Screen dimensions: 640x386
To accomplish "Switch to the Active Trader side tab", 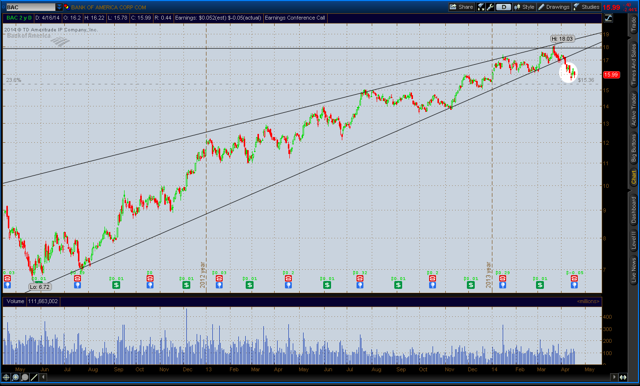I will pyautogui.click(x=633, y=109).
